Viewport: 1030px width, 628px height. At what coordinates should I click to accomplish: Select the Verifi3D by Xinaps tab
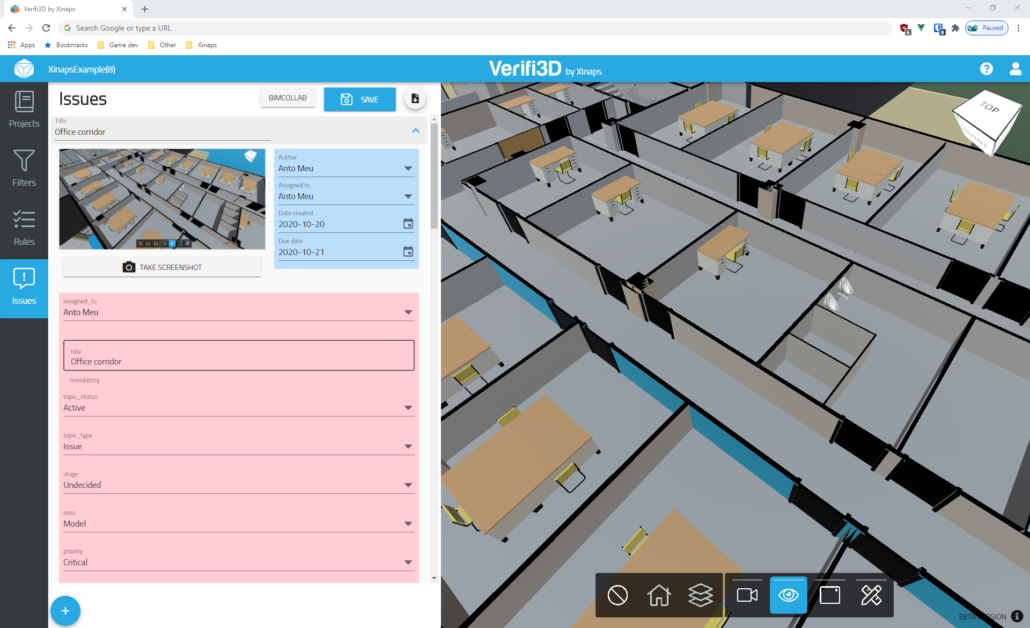pos(68,9)
